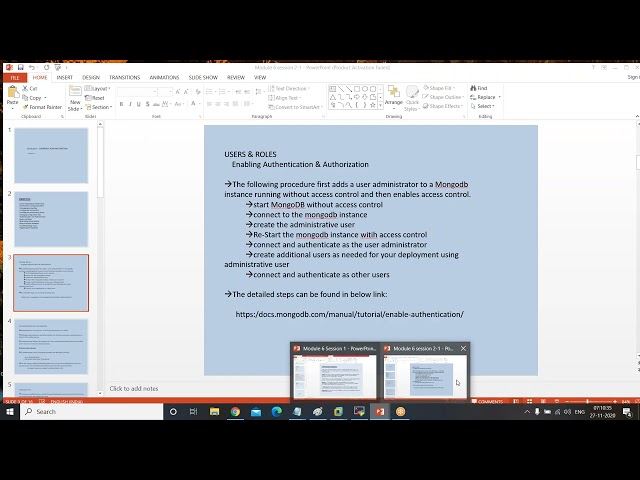640x480 pixels.
Task: Open Quick Styles gallery
Action: [x=412, y=98]
